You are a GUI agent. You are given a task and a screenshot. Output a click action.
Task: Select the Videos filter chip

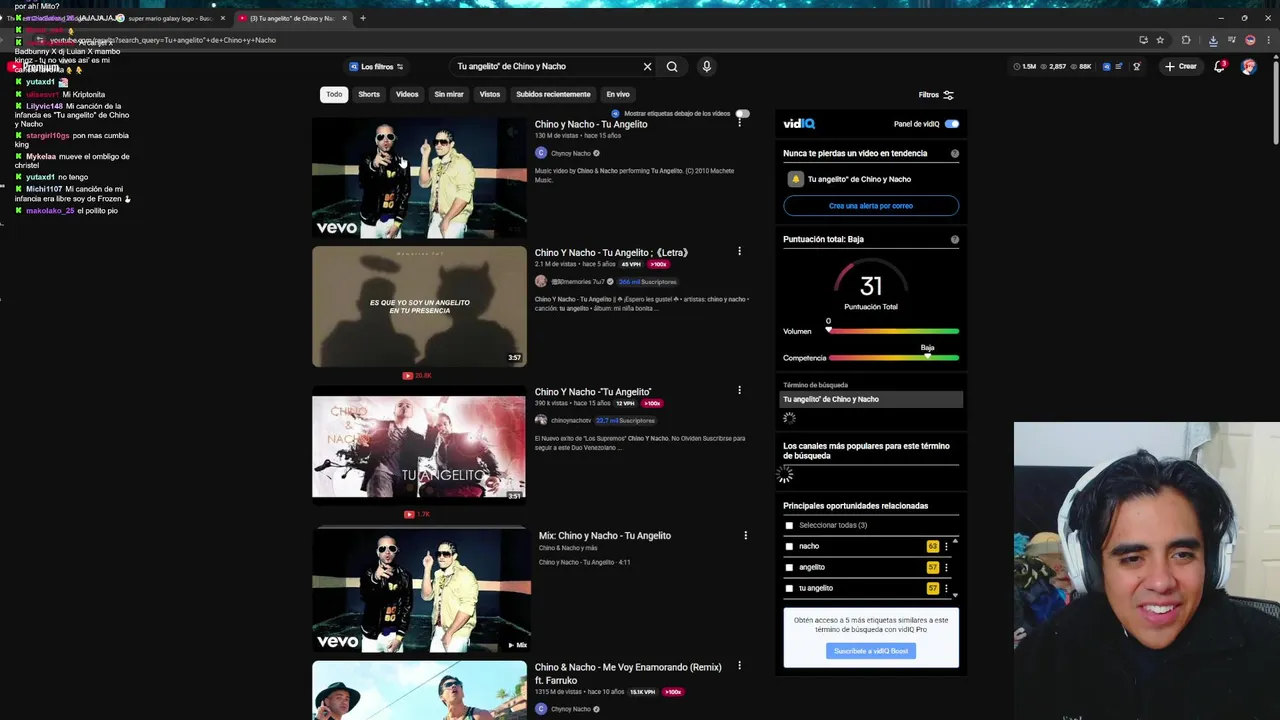[x=407, y=94]
